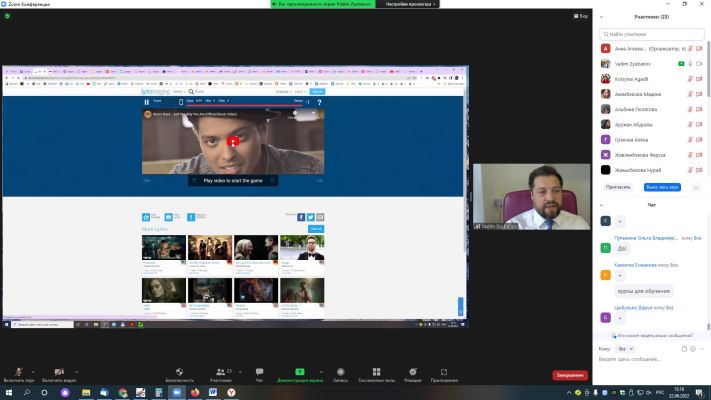Click the shared video's red progress bar
Screen dimensions: 711x400
244,105
